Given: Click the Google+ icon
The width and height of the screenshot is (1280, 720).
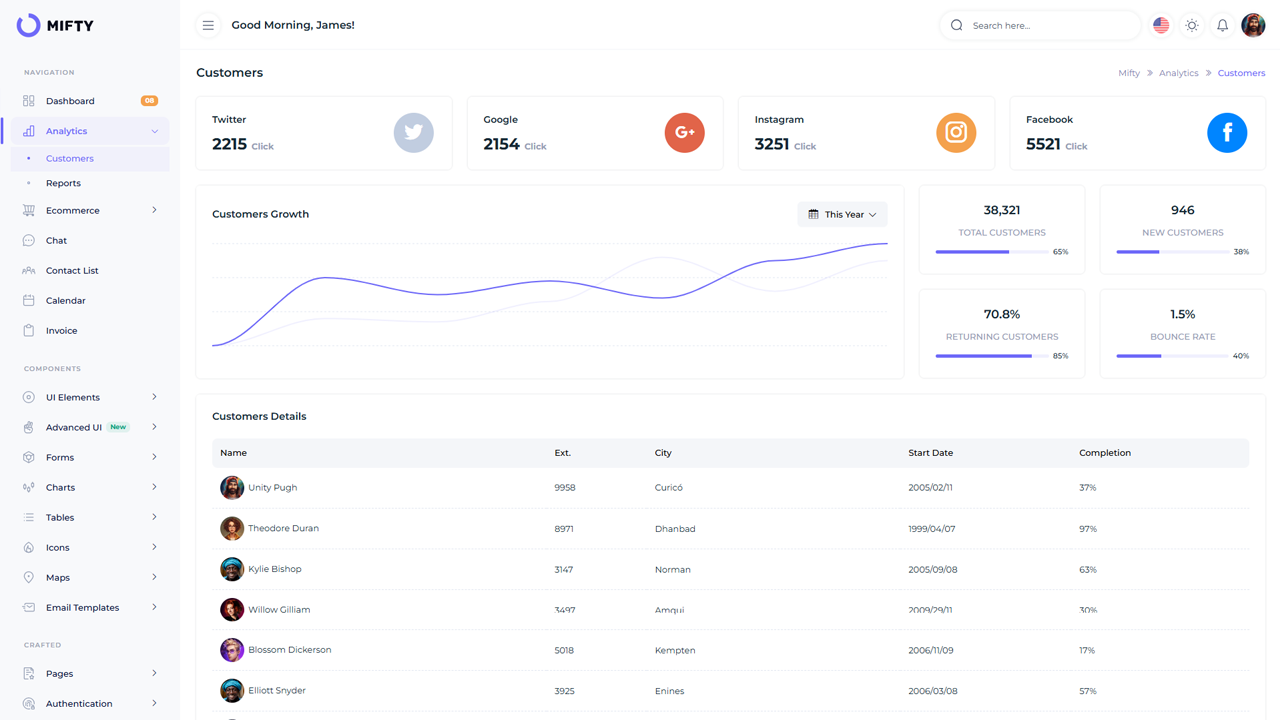Looking at the screenshot, I should (684, 132).
